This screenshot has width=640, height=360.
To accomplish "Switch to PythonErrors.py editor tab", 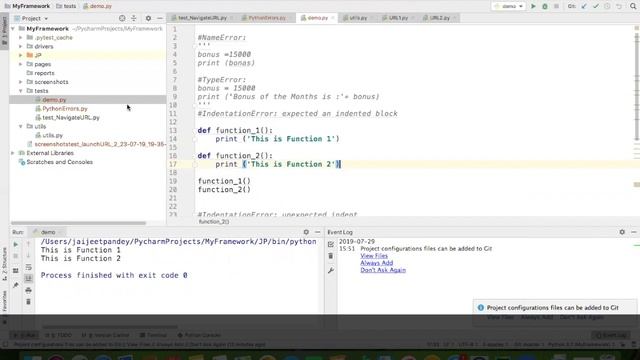I will tap(267, 18).
